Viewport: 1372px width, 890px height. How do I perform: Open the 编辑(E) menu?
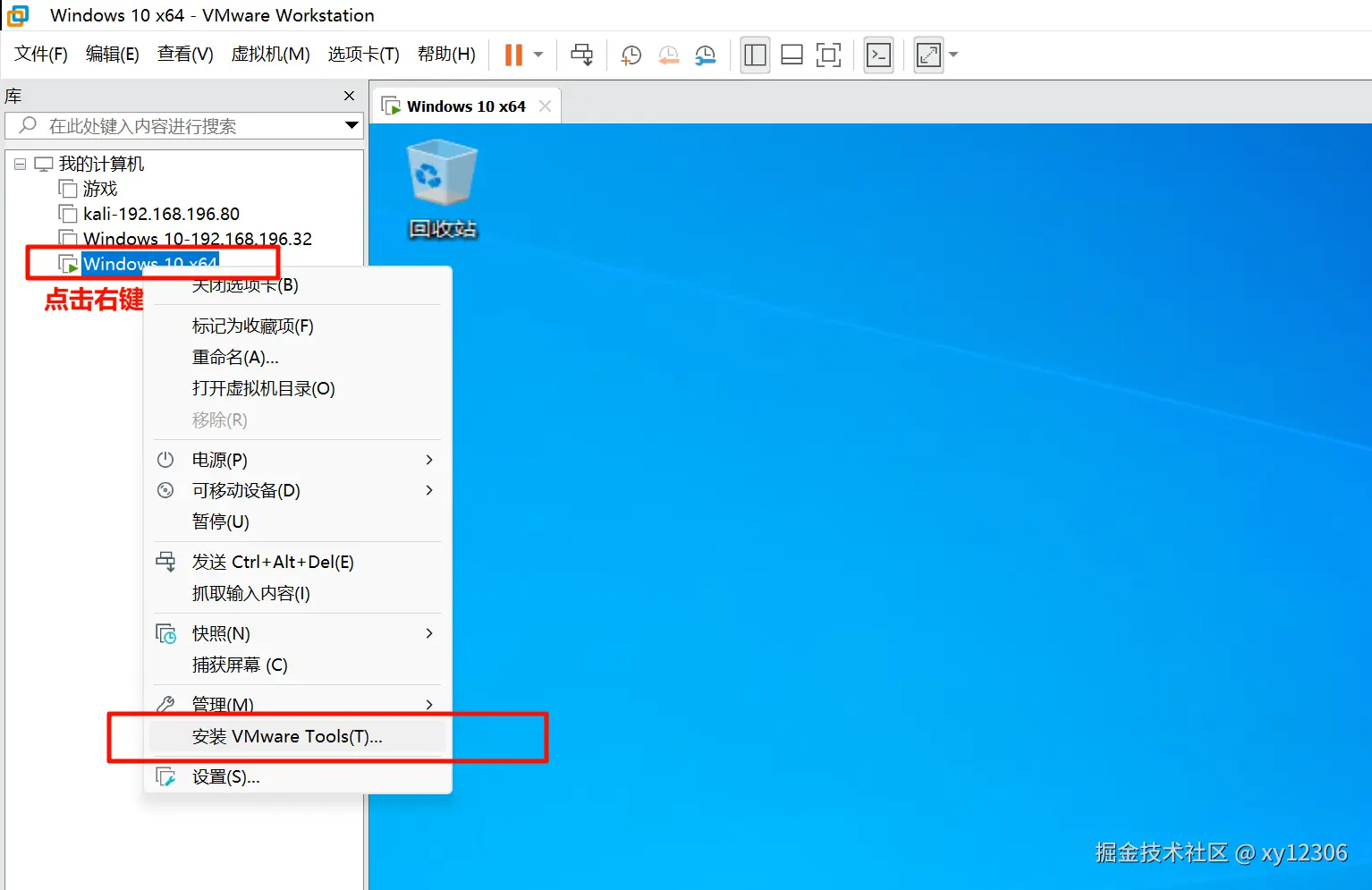point(113,55)
